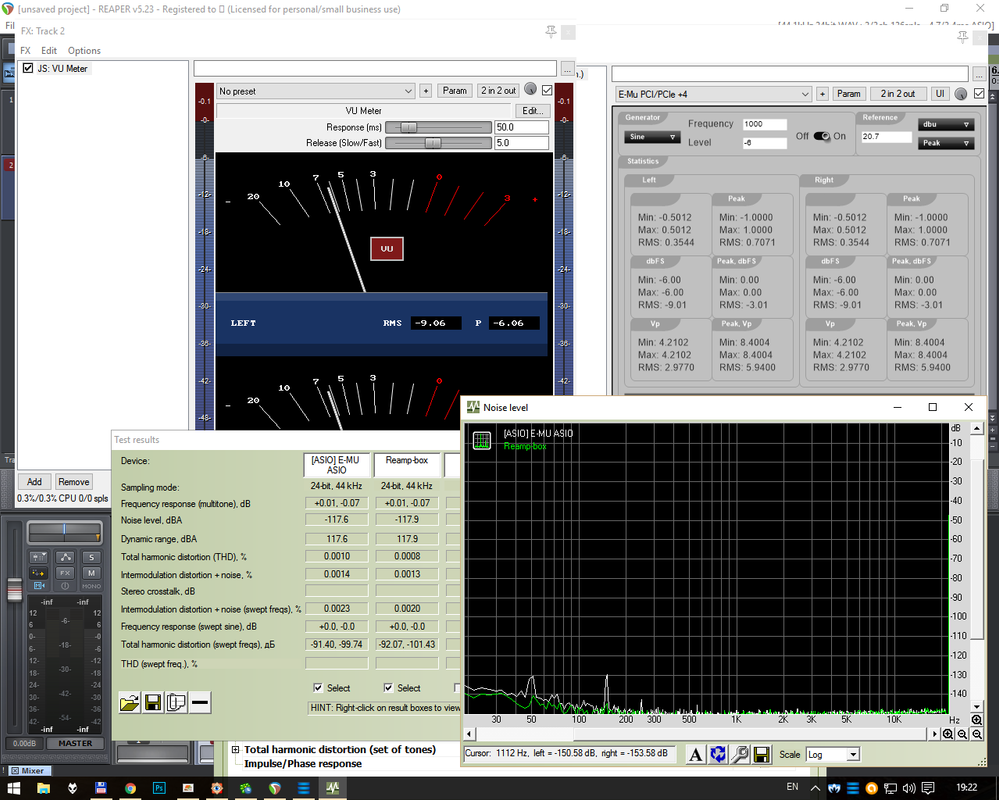Save results with floppy icon in Test results
Viewport: 999px width, 800px height.
[153, 703]
